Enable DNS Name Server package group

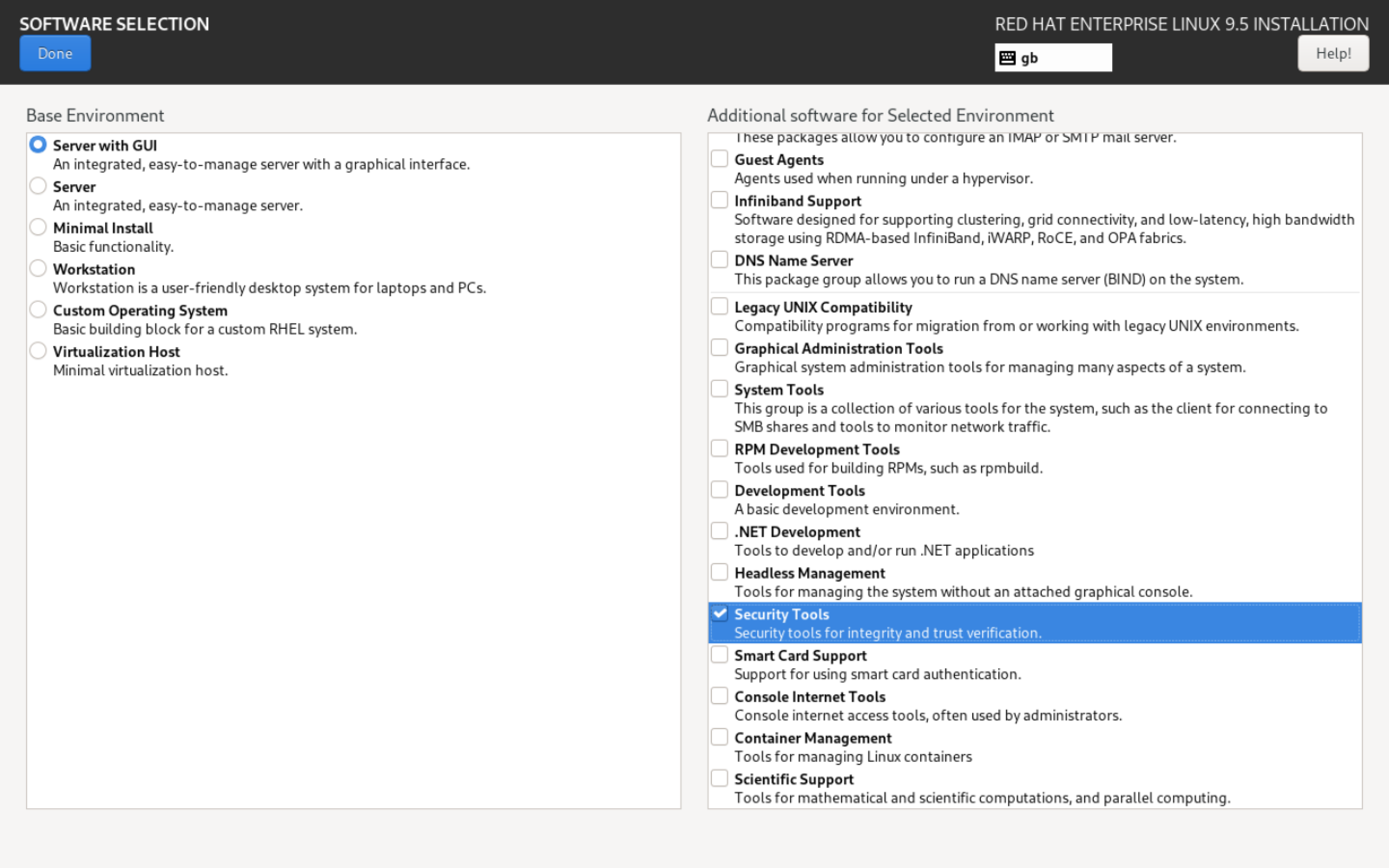click(719, 260)
